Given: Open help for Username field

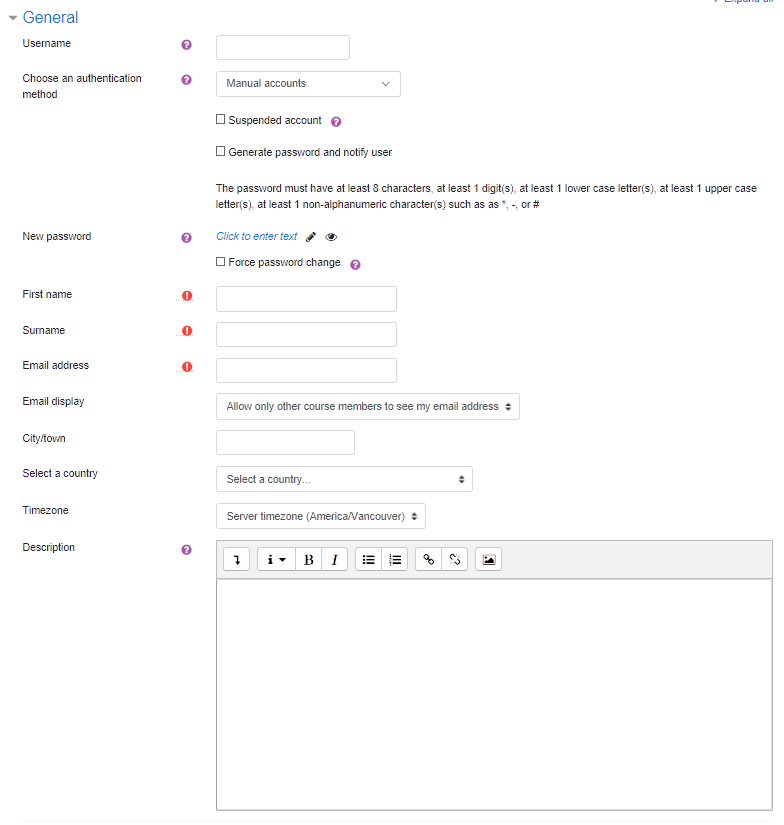Looking at the screenshot, I should pyautogui.click(x=186, y=45).
